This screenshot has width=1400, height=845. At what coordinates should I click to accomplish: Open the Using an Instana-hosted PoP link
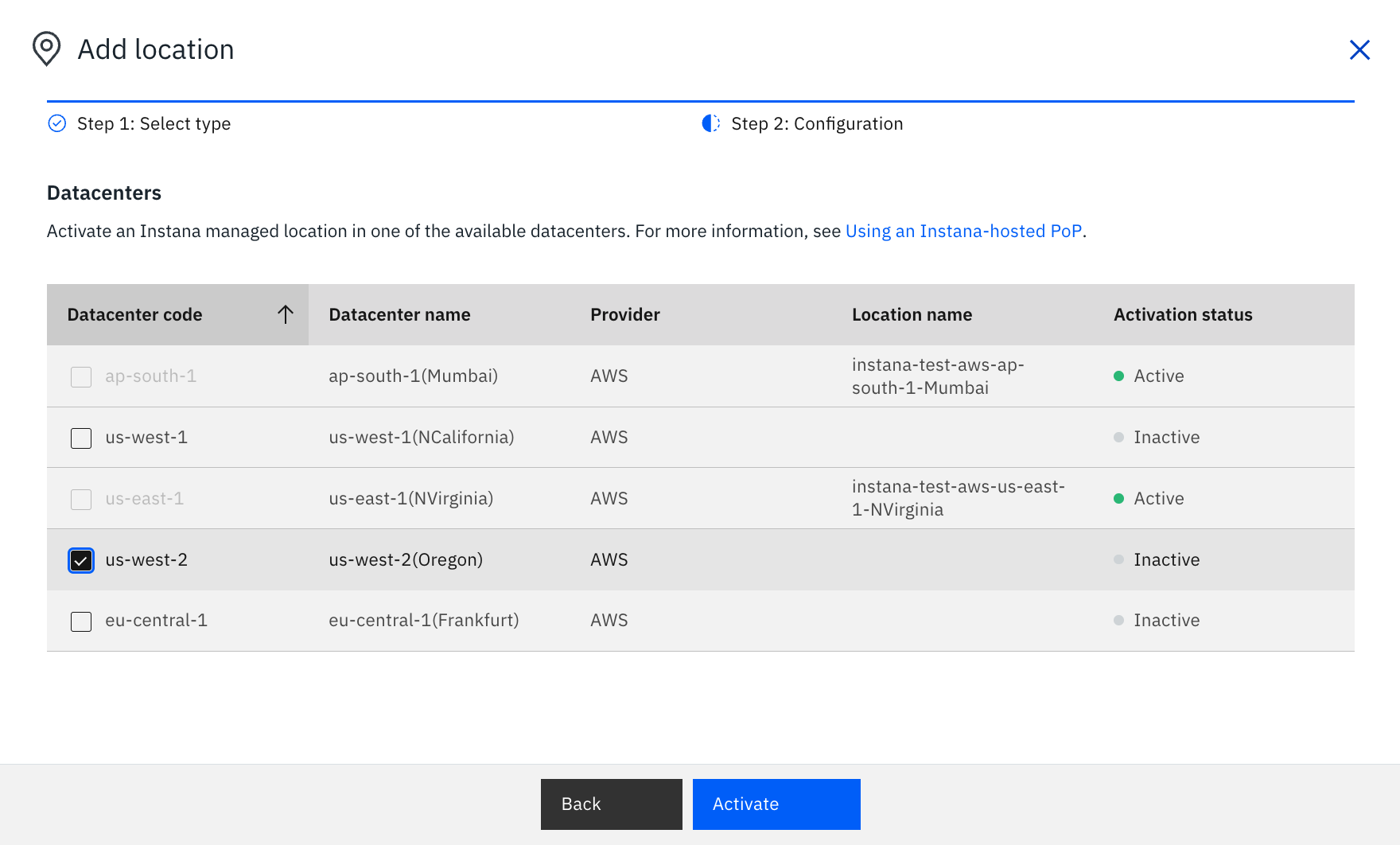[x=963, y=231]
